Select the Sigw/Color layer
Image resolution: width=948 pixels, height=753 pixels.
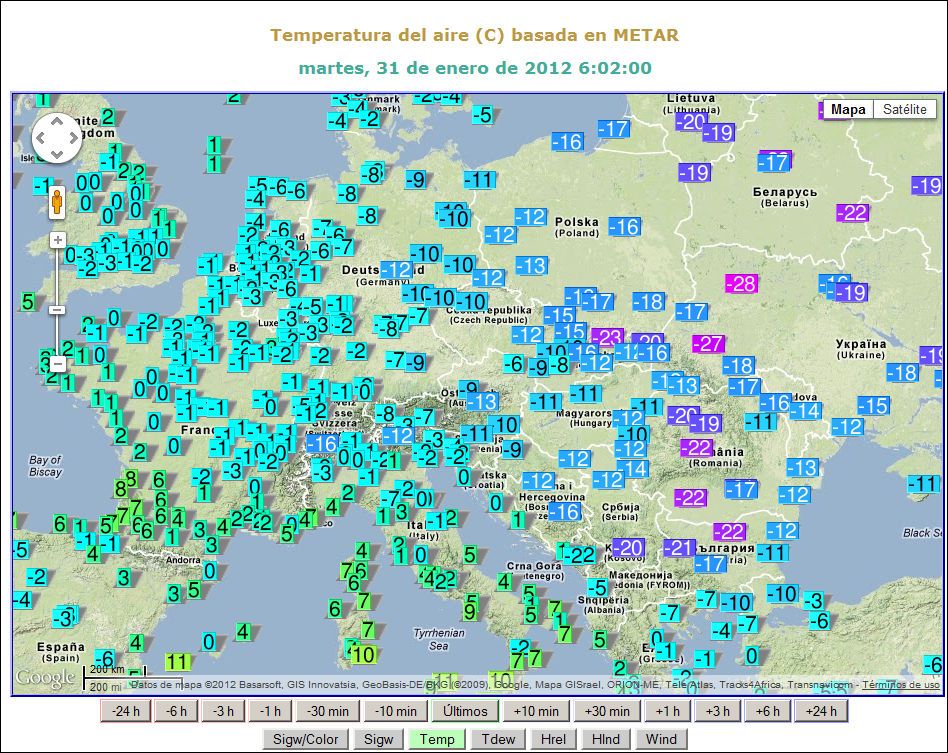pyautogui.click(x=305, y=739)
